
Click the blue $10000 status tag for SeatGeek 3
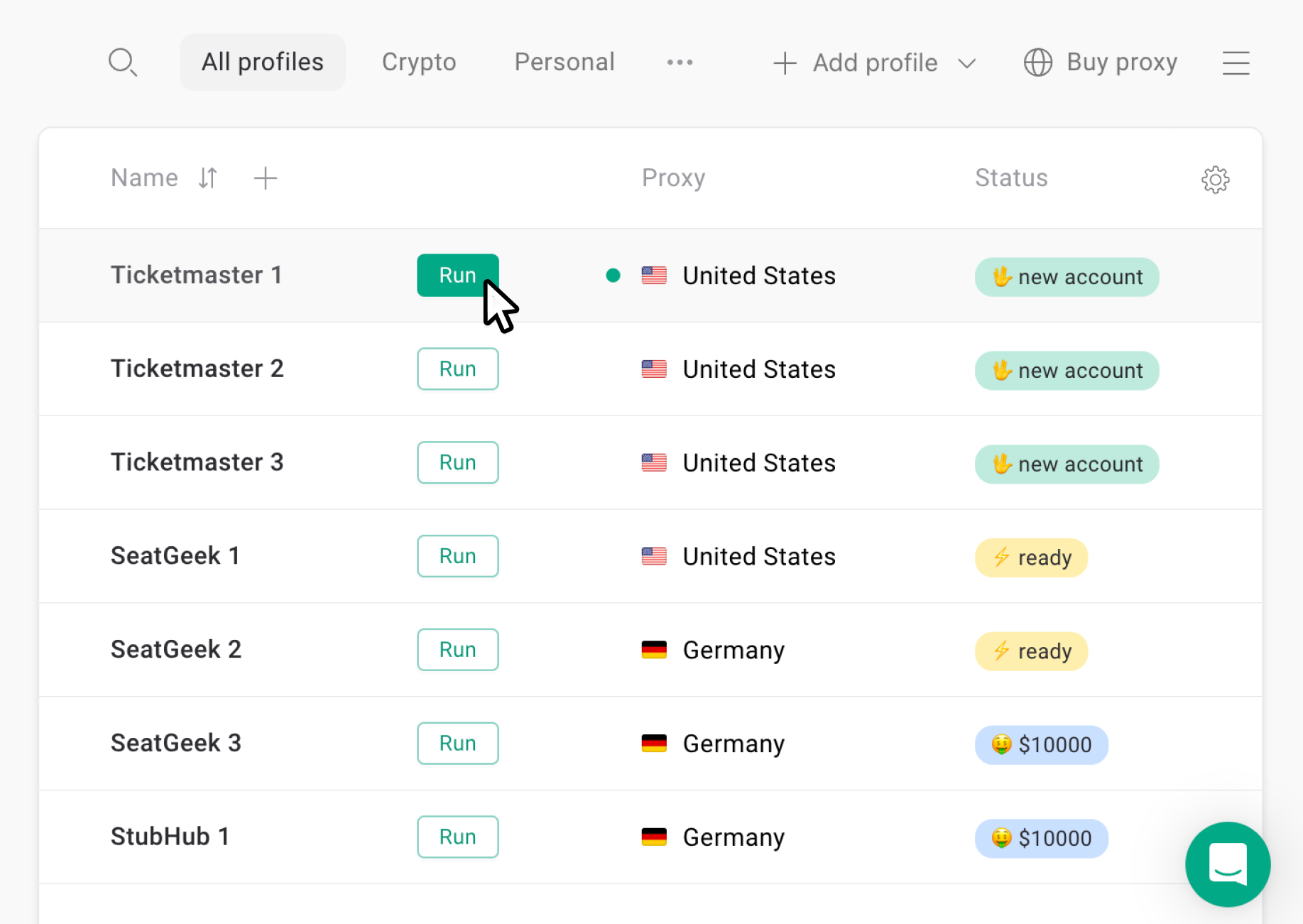pyautogui.click(x=1041, y=744)
